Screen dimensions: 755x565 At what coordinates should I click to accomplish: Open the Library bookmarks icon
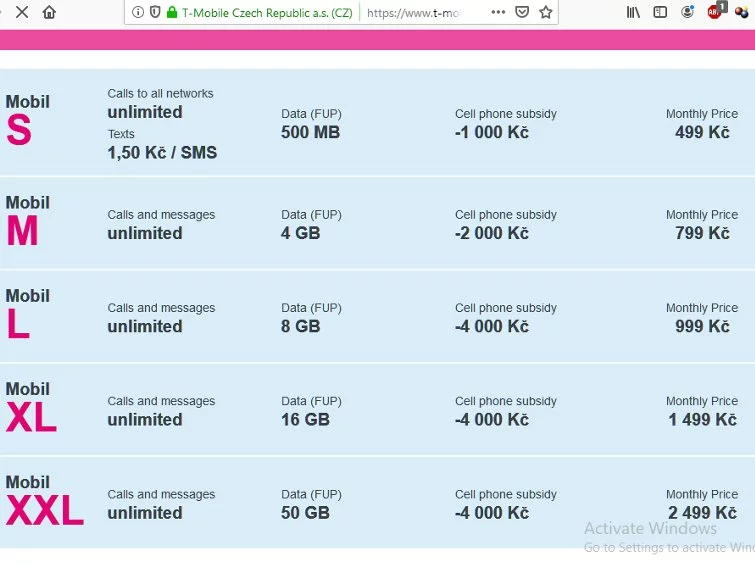point(633,13)
